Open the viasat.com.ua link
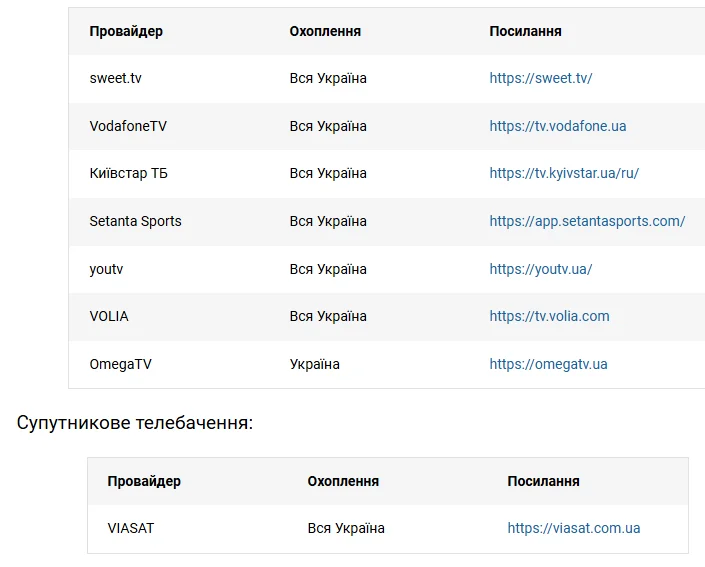 click(573, 528)
